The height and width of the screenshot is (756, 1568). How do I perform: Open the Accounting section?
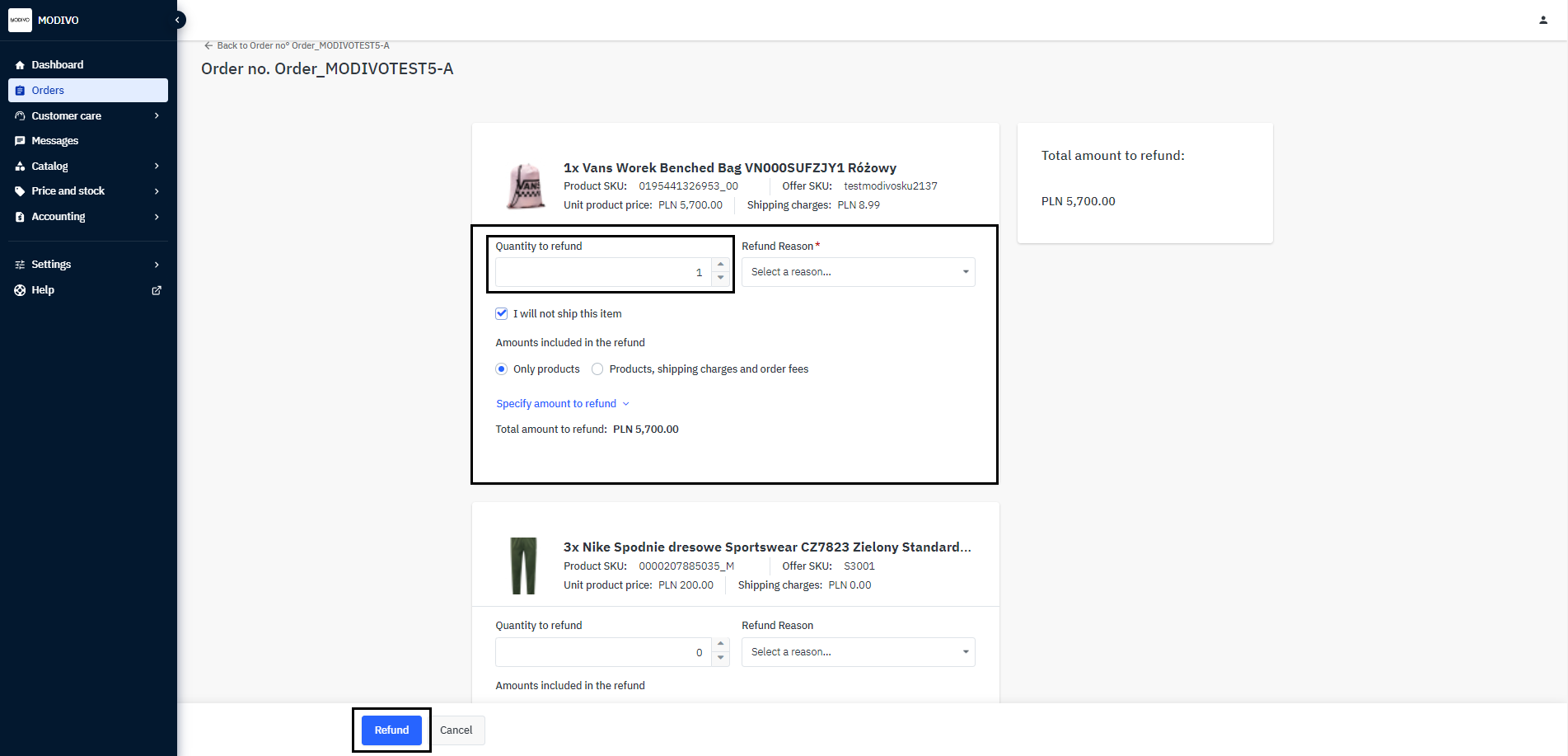58,216
